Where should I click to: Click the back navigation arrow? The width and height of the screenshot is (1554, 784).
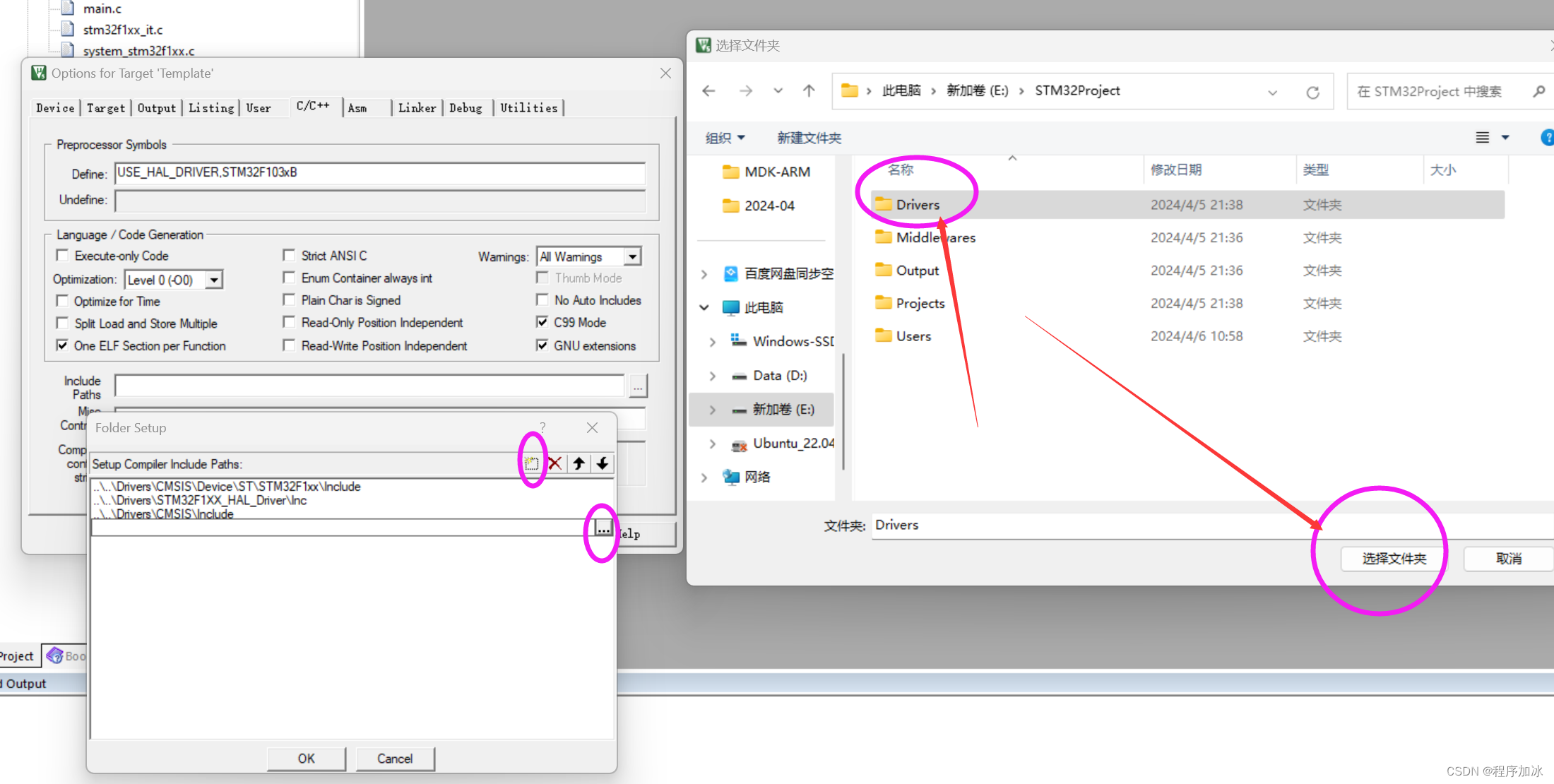(x=709, y=91)
